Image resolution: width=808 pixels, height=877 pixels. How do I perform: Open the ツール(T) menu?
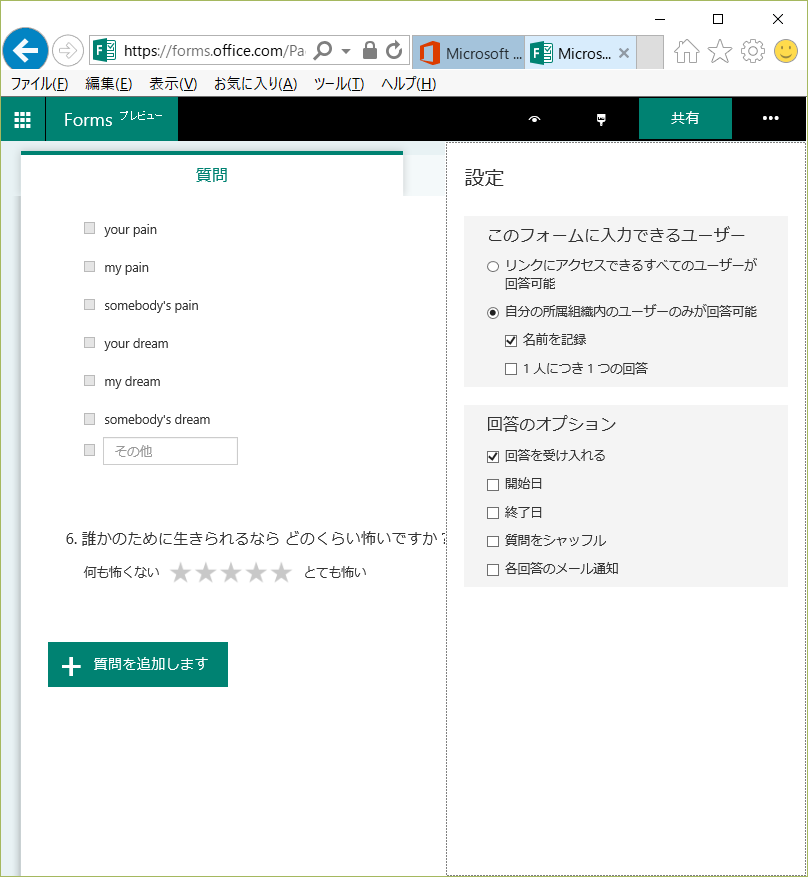(x=339, y=84)
